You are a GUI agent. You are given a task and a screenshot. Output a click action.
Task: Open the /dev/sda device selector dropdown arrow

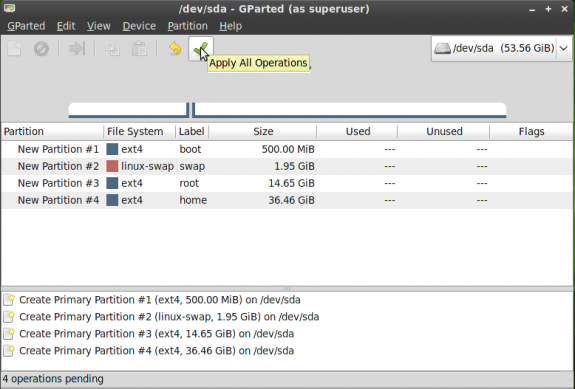[564, 48]
